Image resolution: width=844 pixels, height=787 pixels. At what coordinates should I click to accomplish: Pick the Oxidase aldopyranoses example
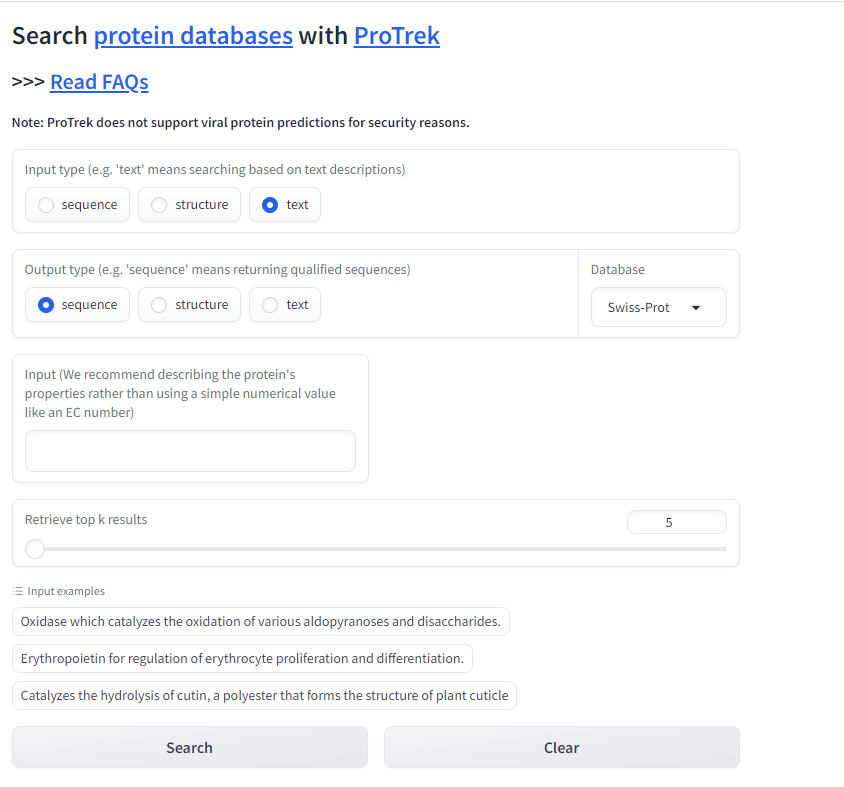(x=260, y=621)
